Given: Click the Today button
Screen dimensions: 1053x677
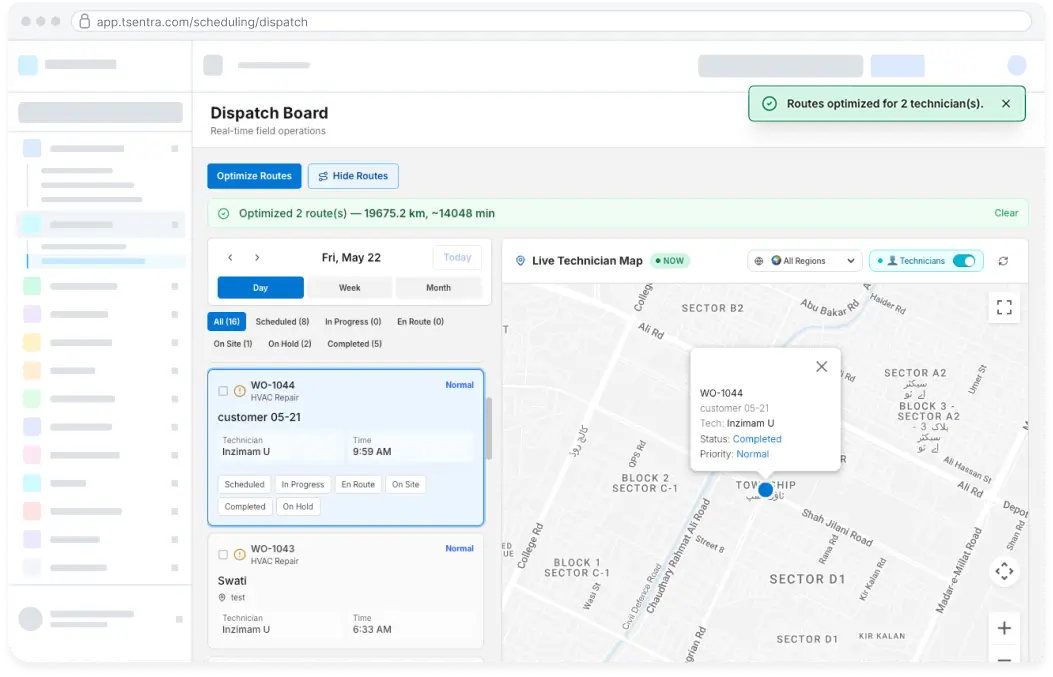Looking at the screenshot, I should pyautogui.click(x=457, y=257).
